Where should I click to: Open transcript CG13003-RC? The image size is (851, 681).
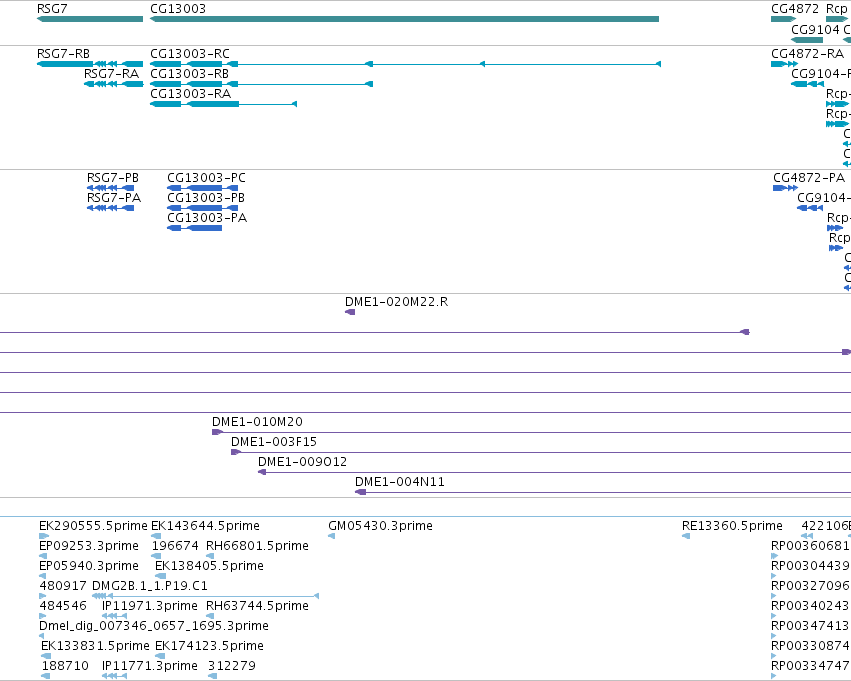[x=405, y=64]
